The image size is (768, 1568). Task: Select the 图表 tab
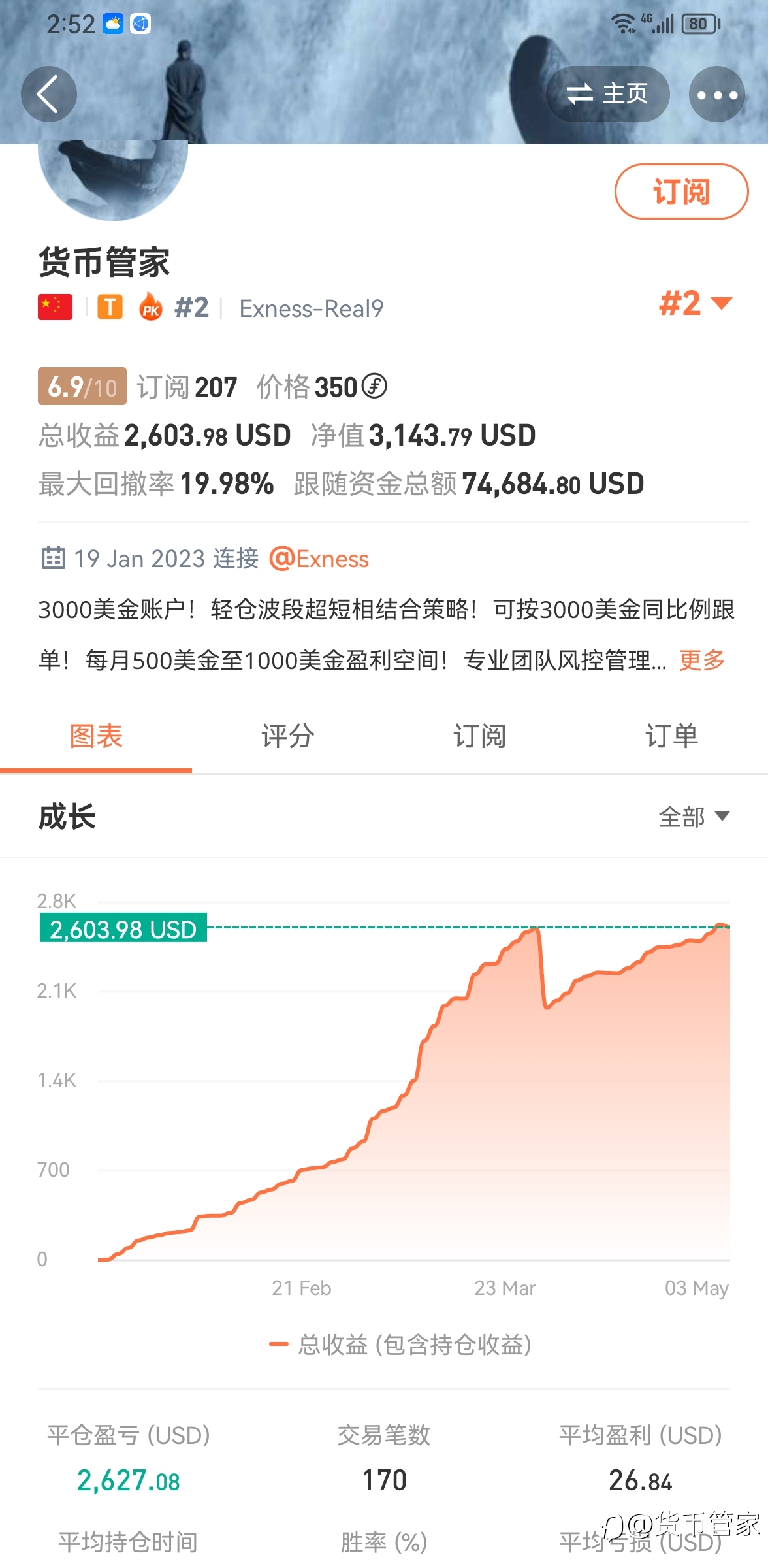(96, 736)
